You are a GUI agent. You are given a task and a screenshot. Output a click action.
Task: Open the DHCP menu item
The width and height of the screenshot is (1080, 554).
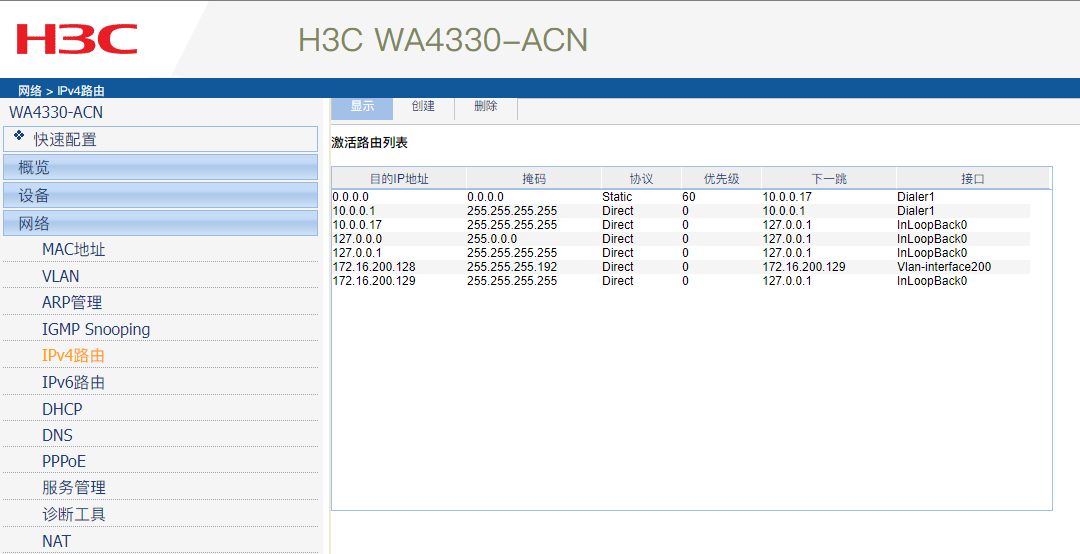[x=62, y=409]
